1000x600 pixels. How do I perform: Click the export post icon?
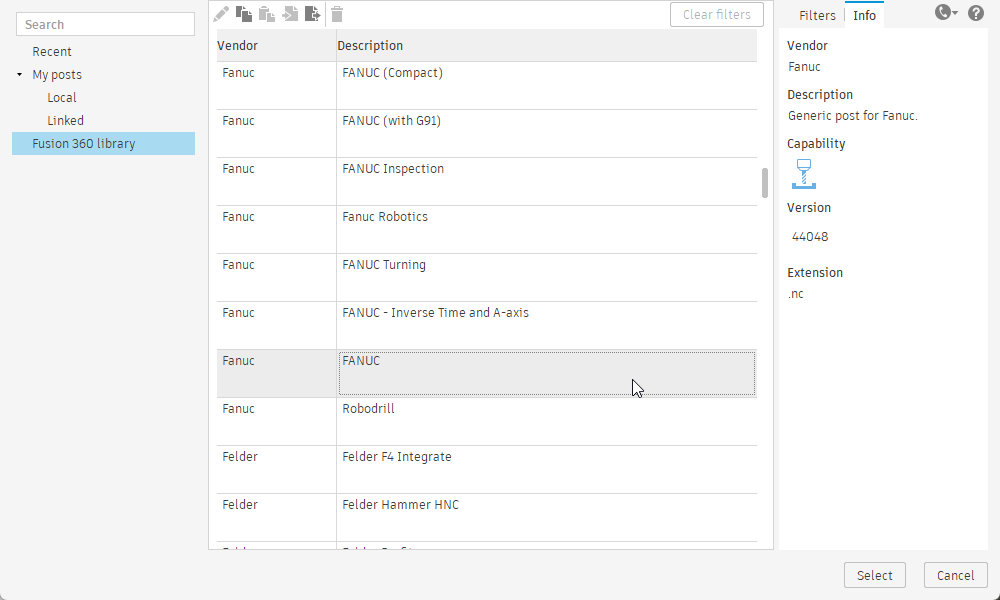pyautogui.click(x=312, y=14)
